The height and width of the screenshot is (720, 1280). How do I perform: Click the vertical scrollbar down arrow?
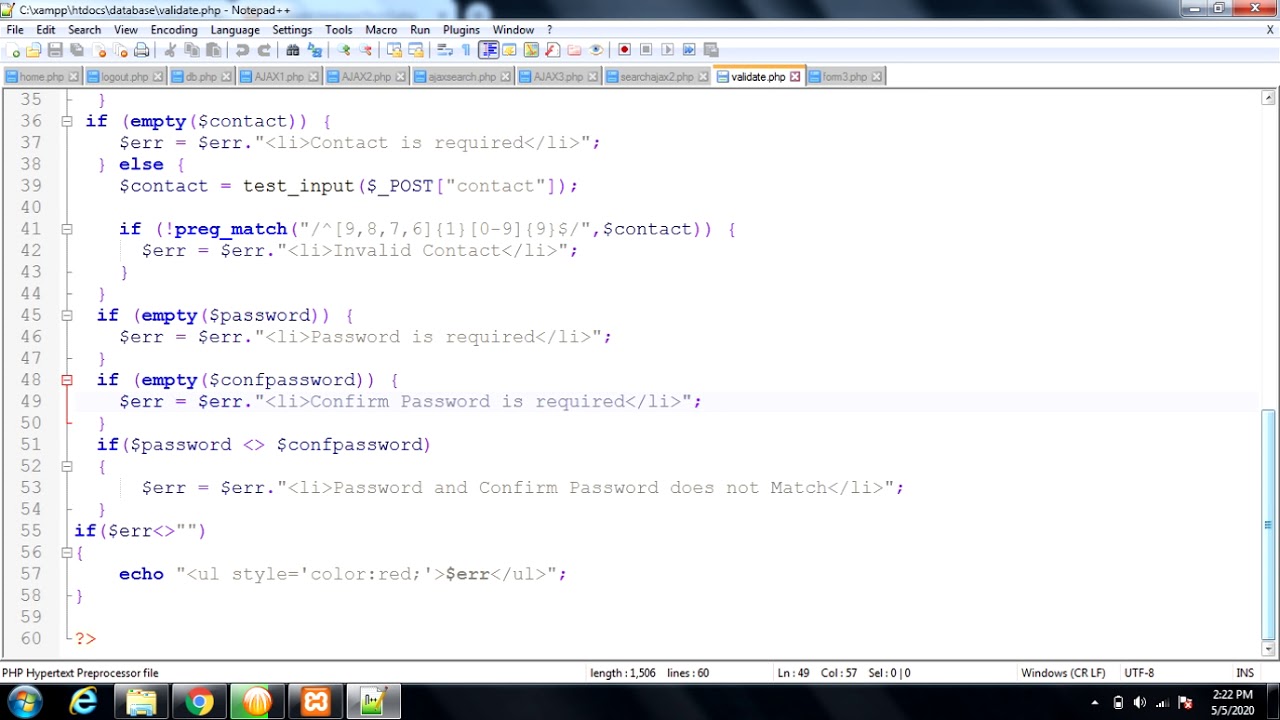click(x=1268, y=649)
